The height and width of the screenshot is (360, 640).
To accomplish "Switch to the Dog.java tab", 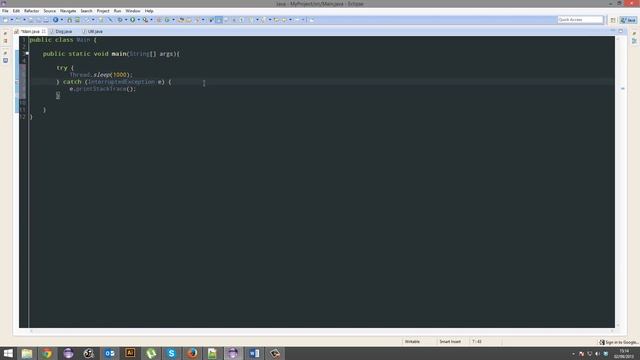I will tap(61, 31).
